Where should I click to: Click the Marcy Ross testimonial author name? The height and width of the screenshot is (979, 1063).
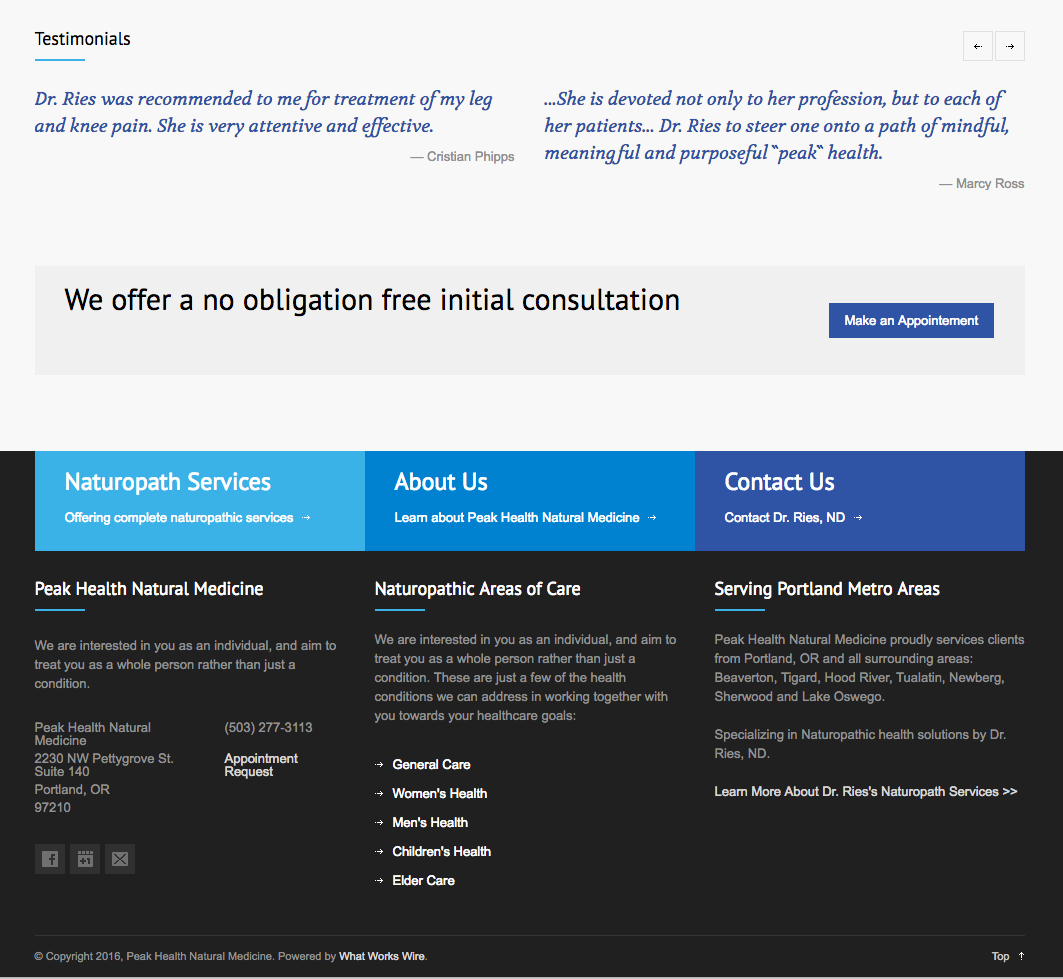990,184
